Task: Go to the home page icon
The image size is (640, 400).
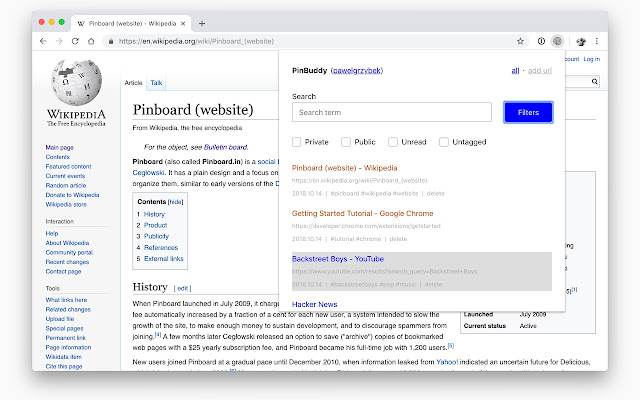Action: [x=91, y=41]
